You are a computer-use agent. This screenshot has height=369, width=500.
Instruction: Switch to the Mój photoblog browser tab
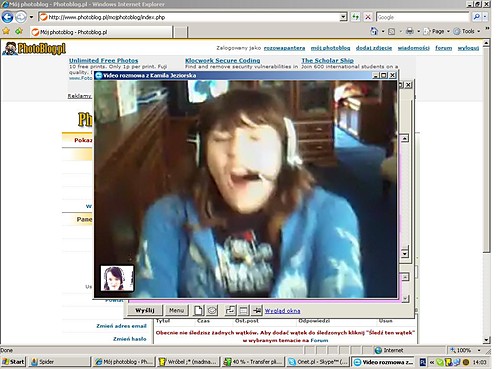coord(101,32)
